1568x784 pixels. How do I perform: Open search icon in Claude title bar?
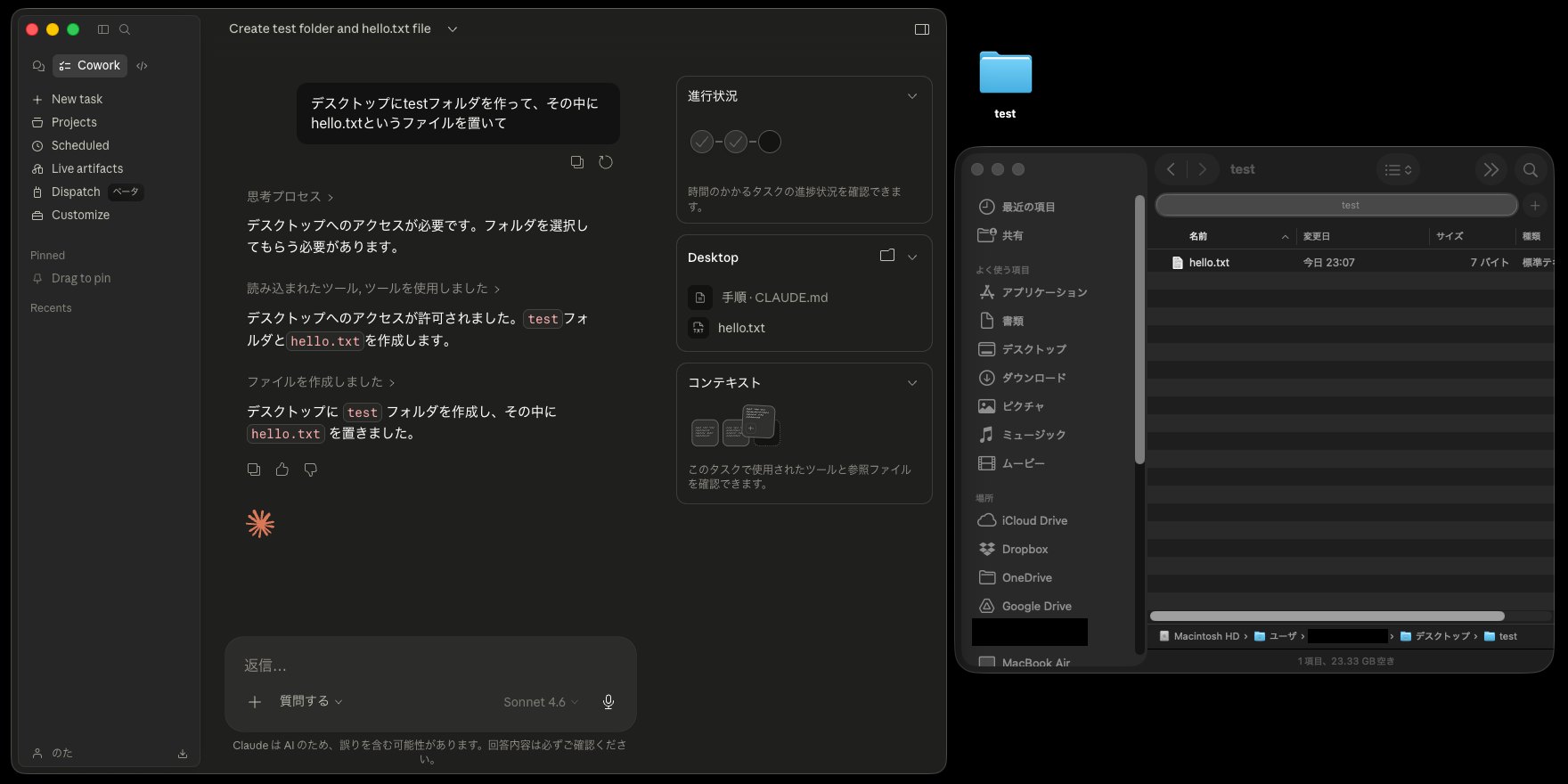pyautogui.click(x=125, y=29)
